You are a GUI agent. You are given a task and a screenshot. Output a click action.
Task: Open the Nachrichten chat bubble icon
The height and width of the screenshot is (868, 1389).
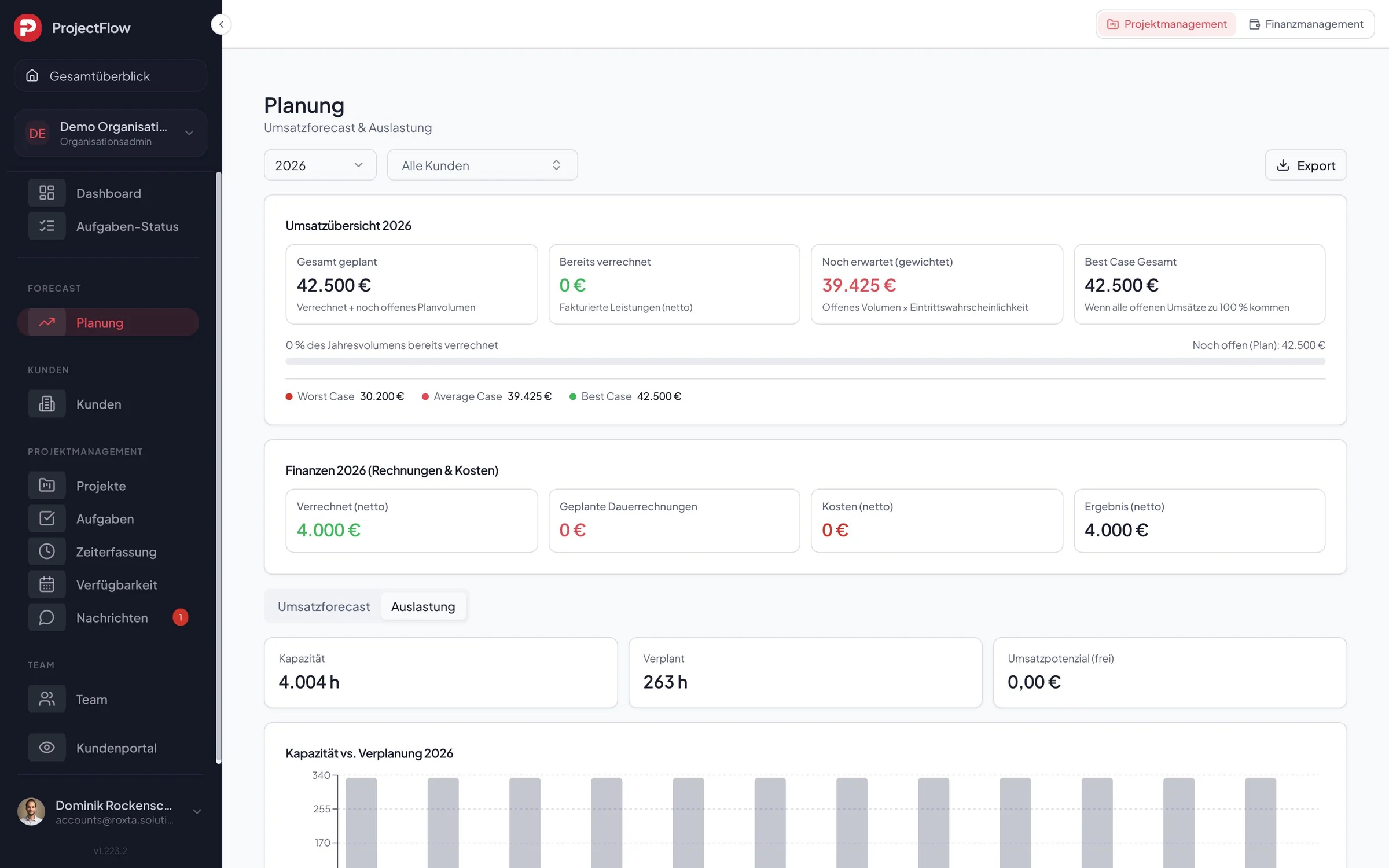[47, 617]
